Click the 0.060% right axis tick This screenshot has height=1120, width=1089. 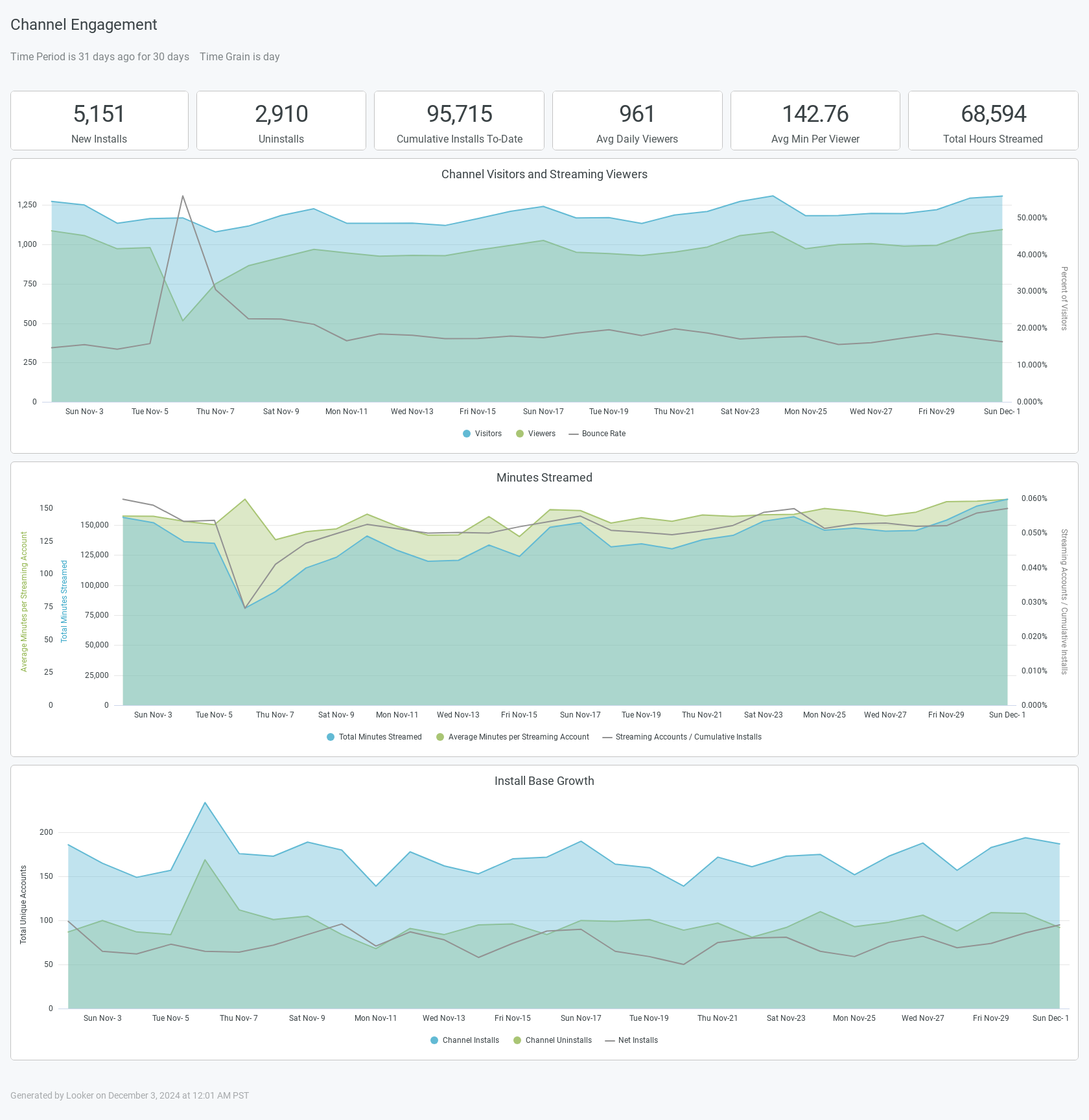click(x=1035, y=498)
